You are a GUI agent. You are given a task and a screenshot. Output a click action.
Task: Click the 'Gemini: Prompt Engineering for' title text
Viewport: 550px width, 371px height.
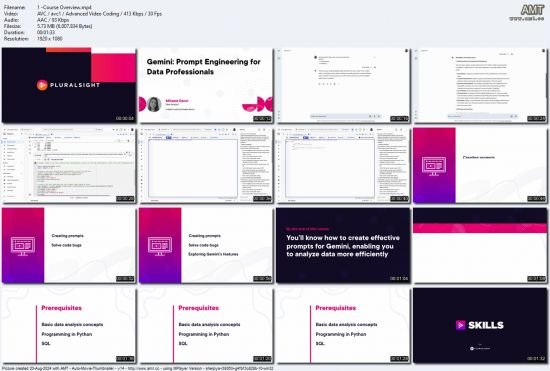click(203, 62)
